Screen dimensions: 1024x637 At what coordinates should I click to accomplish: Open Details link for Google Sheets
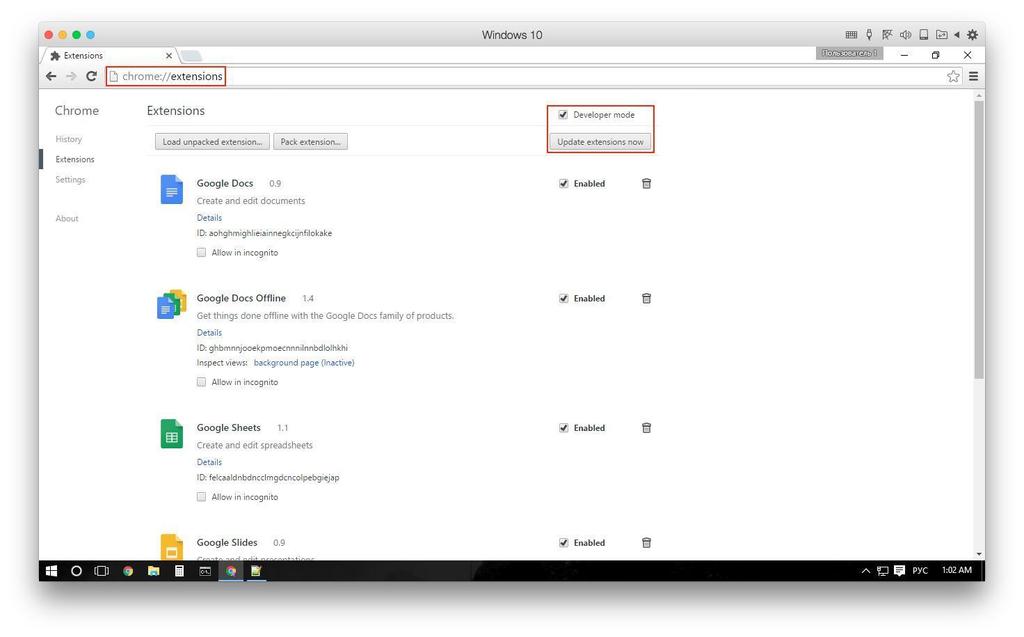[209, 462]
